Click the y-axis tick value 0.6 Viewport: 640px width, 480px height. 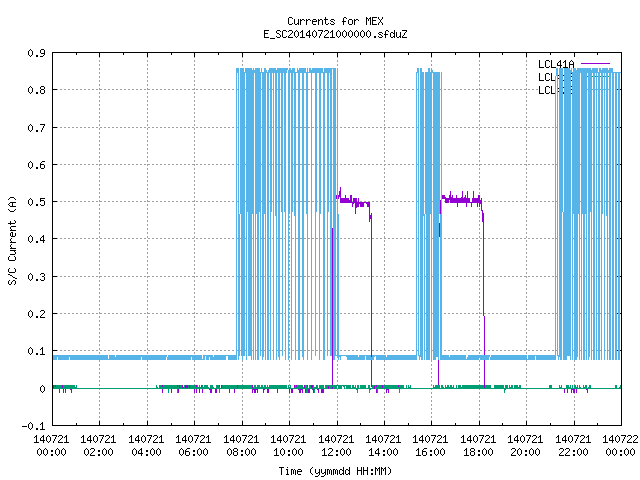pos(37,165)
